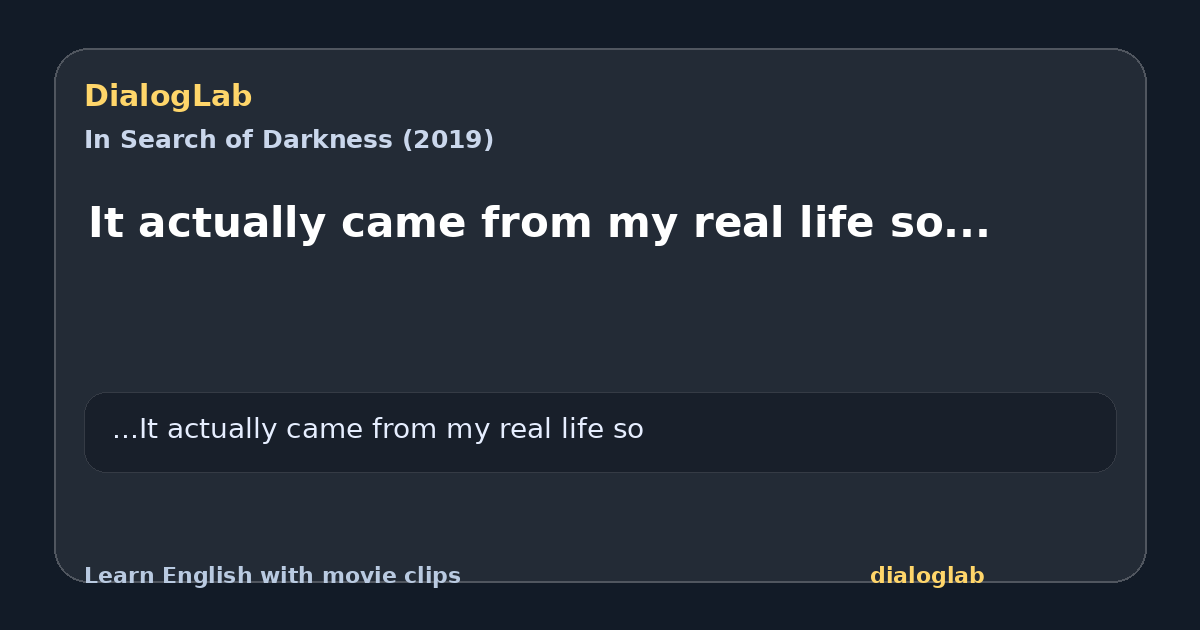Click the DialogLab logo text
The height and width of the screenshot is (630, 1200).
[x=168, y=97]
